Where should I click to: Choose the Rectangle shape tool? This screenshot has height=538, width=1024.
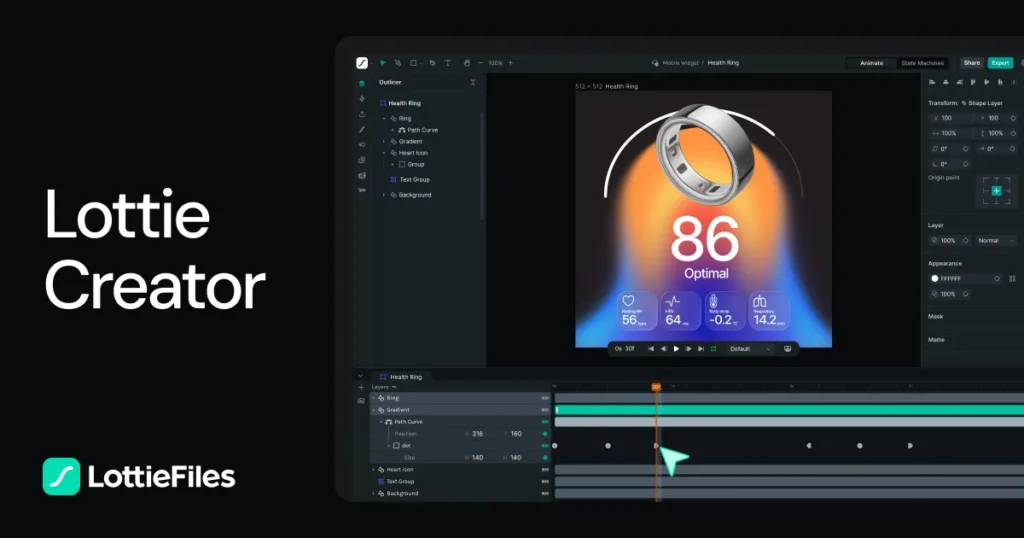[413, 63]
